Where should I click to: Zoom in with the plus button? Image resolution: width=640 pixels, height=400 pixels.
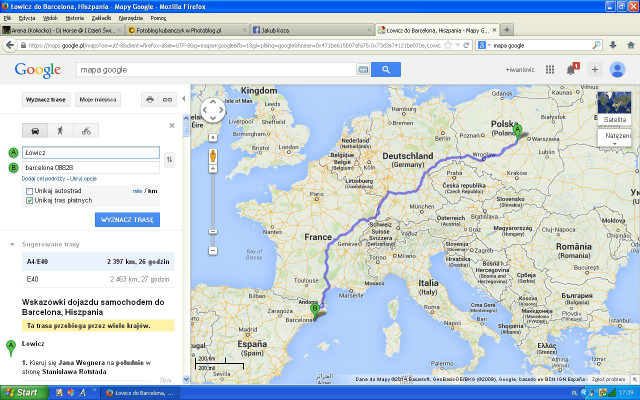pyautogui.click(x=213, y=169)
